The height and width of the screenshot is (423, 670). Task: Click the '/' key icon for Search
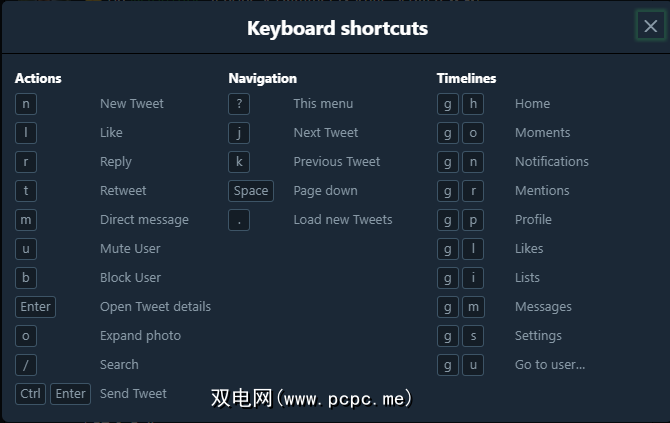26,365
